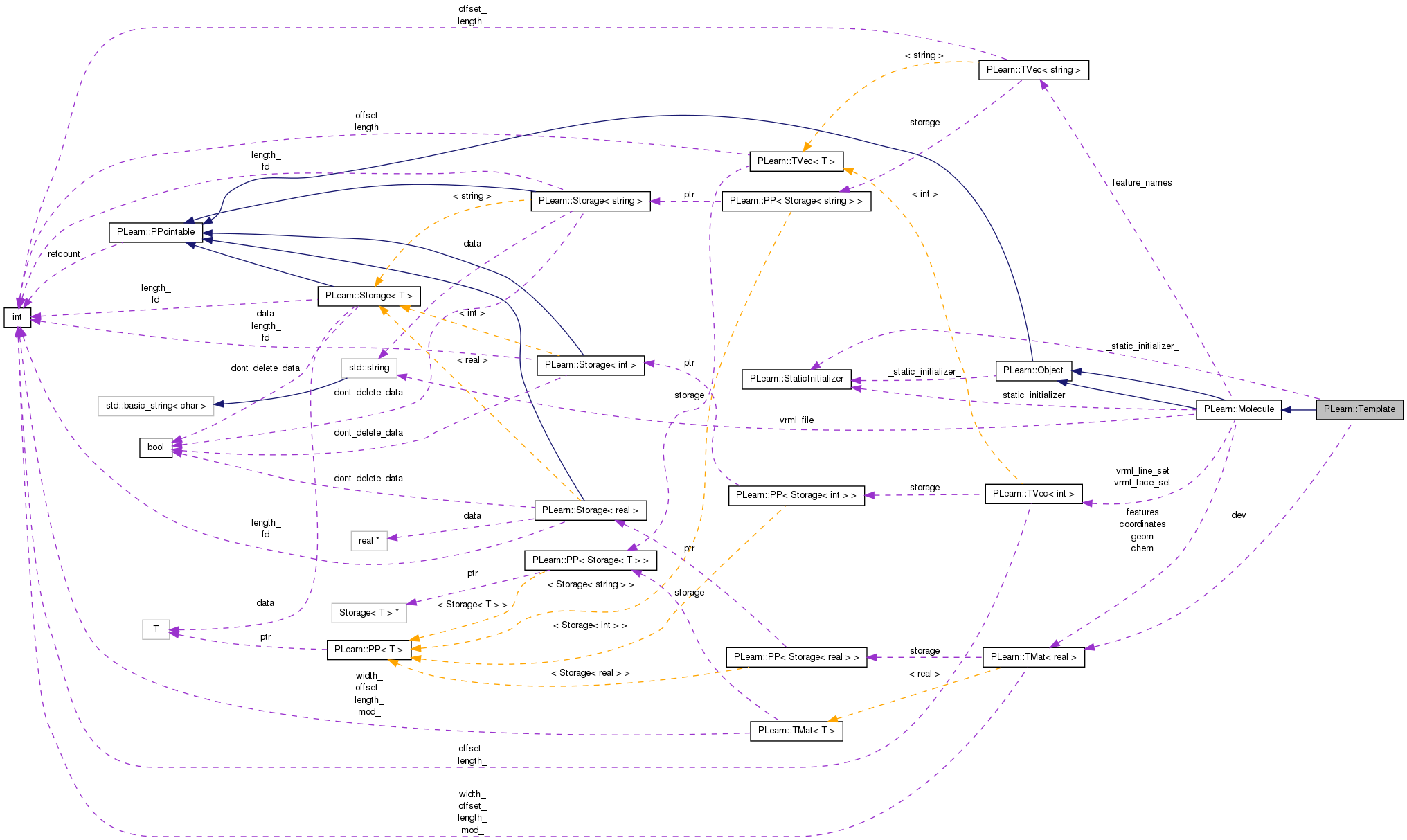Click the feature_names edge label
1407x840 pixels.
click(x=1142, y=183)
